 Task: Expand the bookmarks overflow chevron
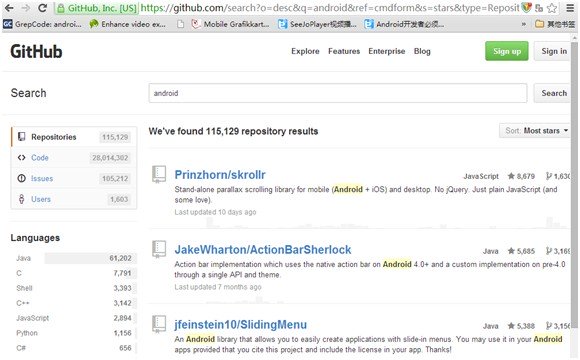523,24
